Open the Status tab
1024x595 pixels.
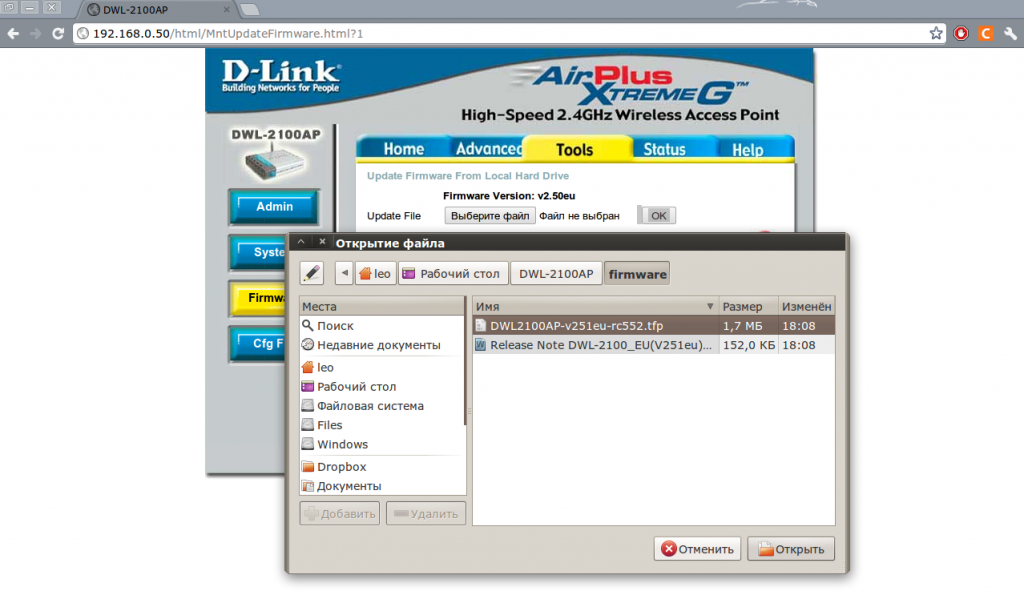664,149
